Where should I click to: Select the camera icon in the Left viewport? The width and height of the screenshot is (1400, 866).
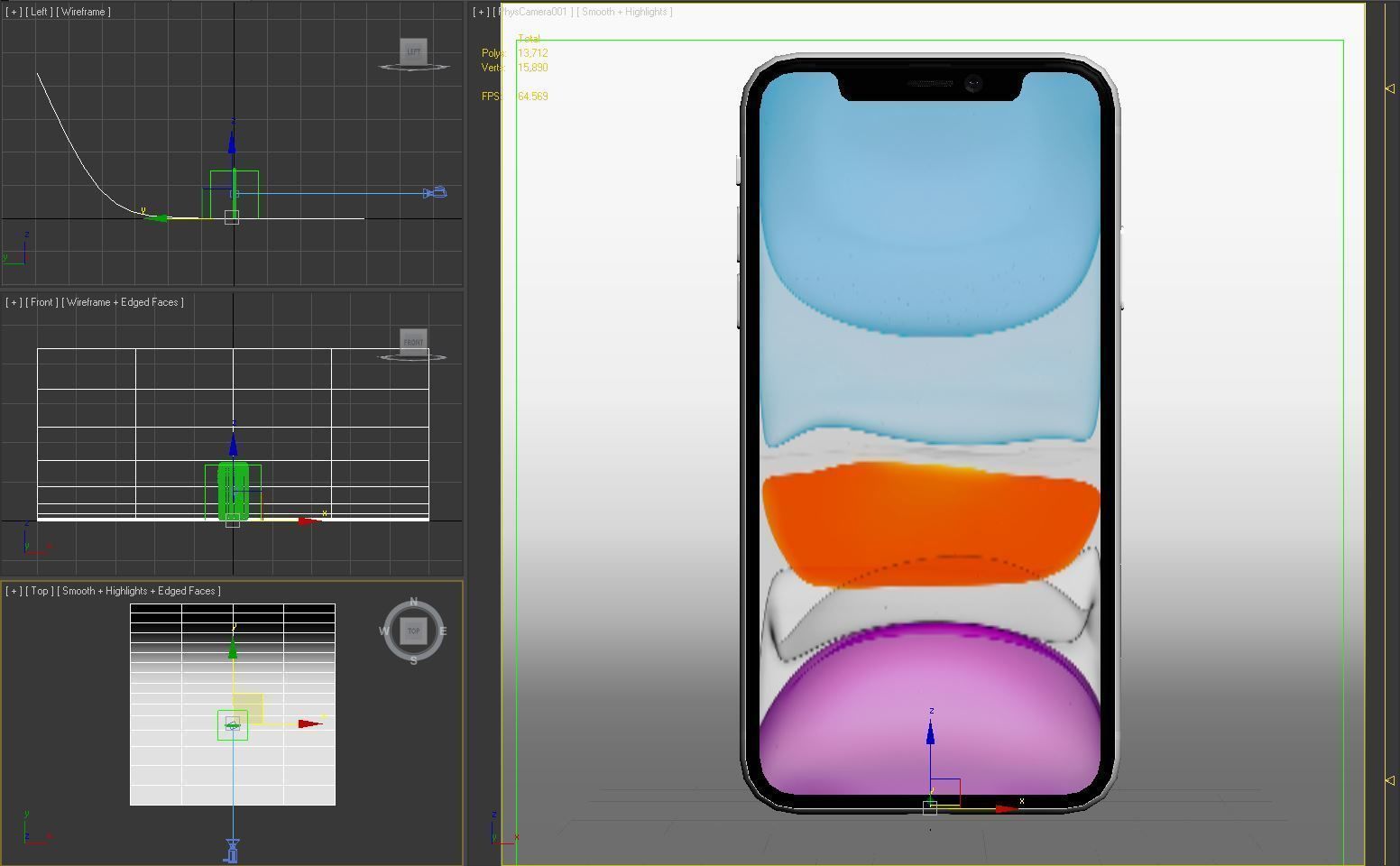point(436,193)
